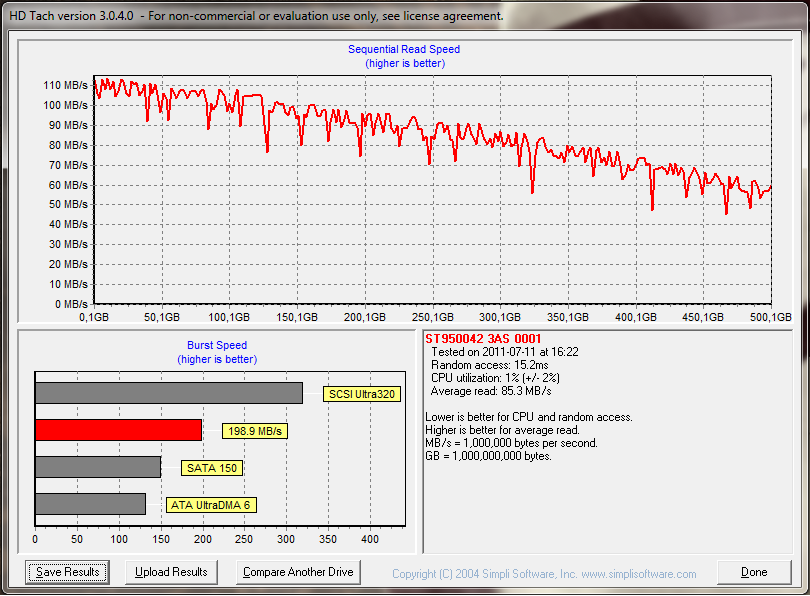Click the Sequential Read Speed chart title

(x=404, y=49)
